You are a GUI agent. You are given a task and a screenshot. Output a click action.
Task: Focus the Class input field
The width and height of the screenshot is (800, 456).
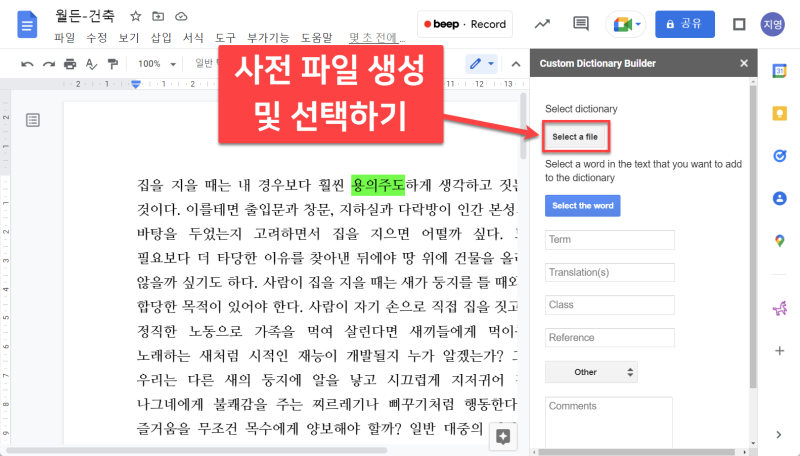click(610, 305)
